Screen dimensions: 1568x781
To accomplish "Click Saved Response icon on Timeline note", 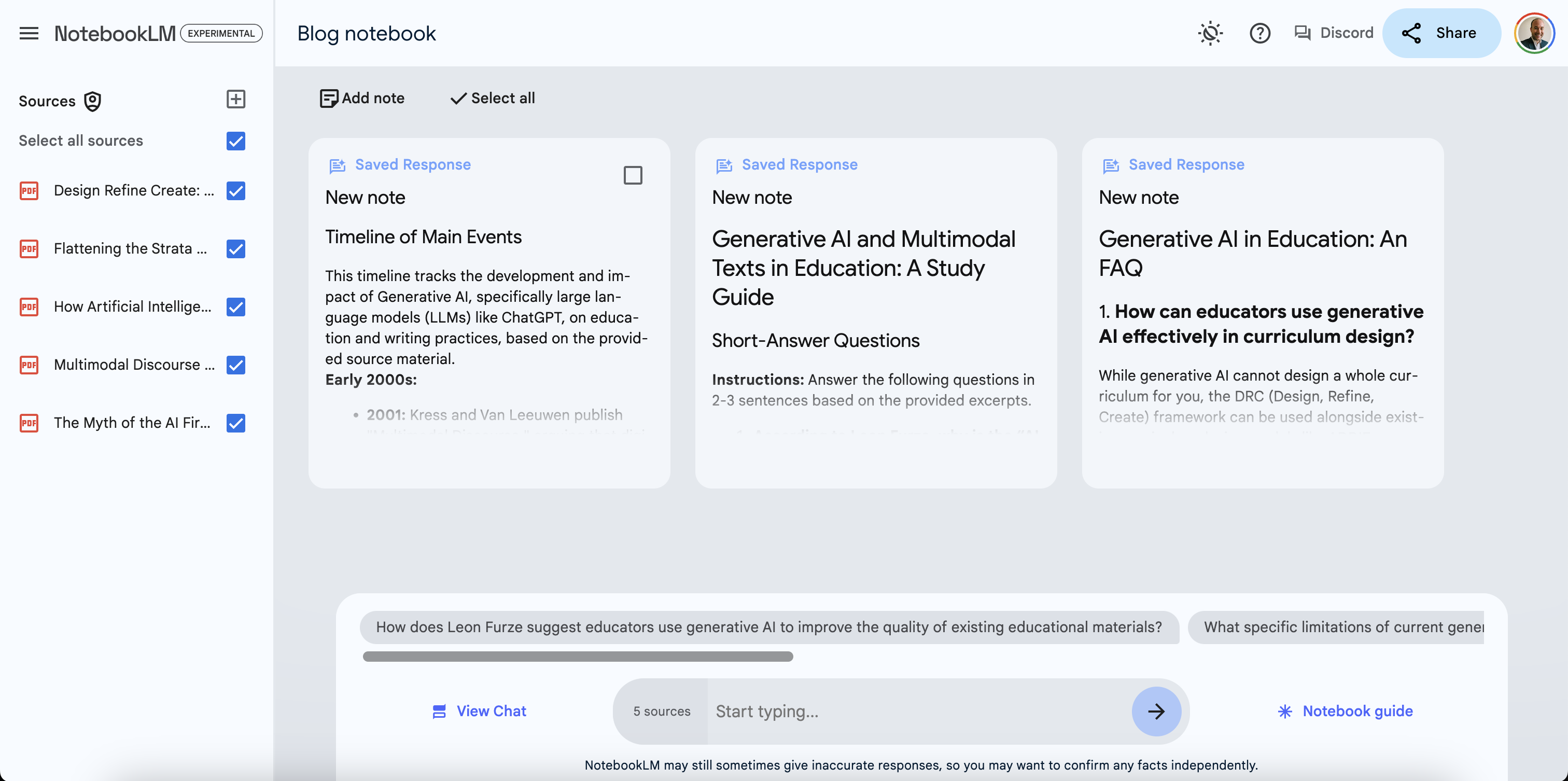I will pos(337,164).
